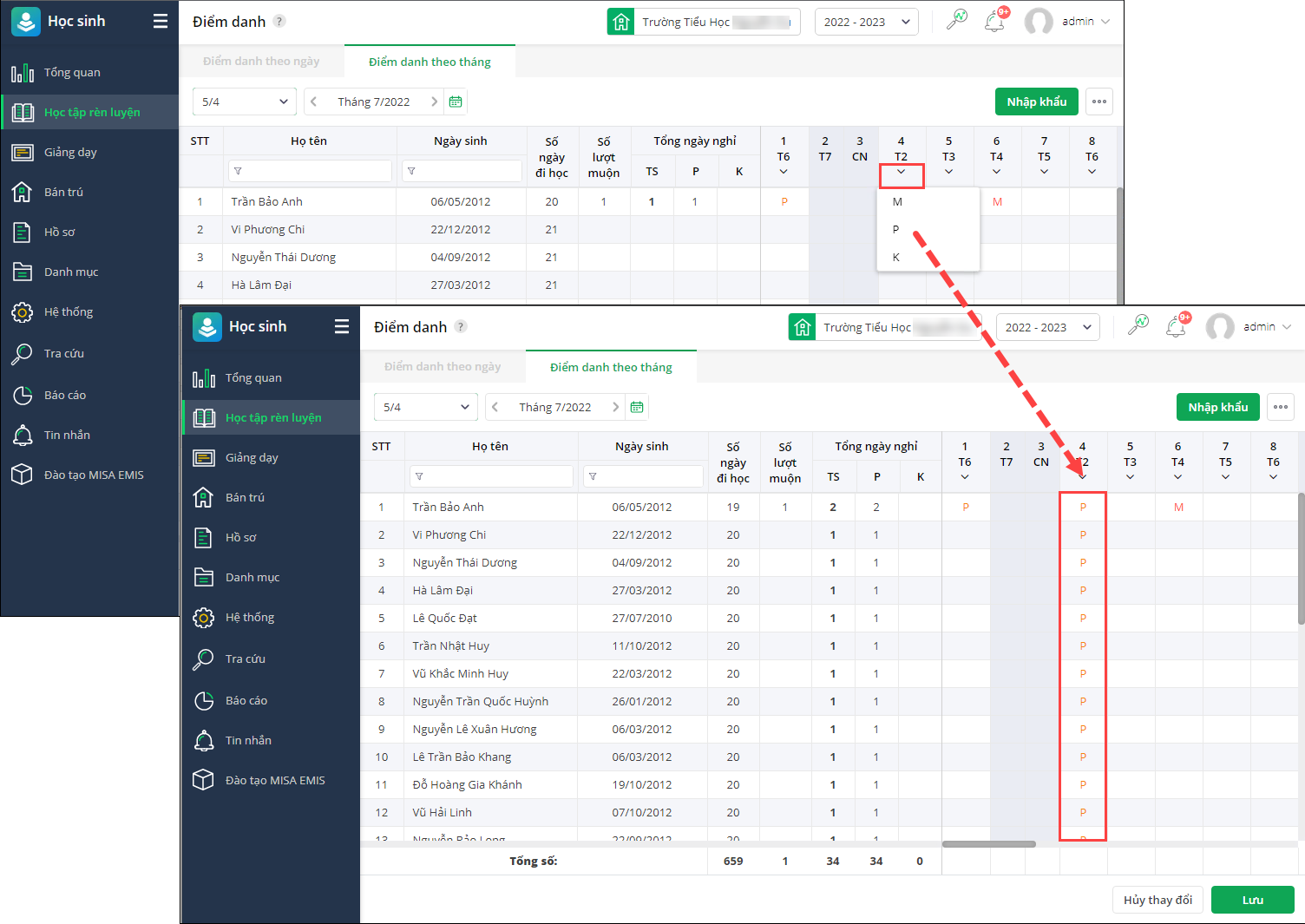Open Tra cứu search in front window sidebar
1305x924 pixels.
click(203, 659)
